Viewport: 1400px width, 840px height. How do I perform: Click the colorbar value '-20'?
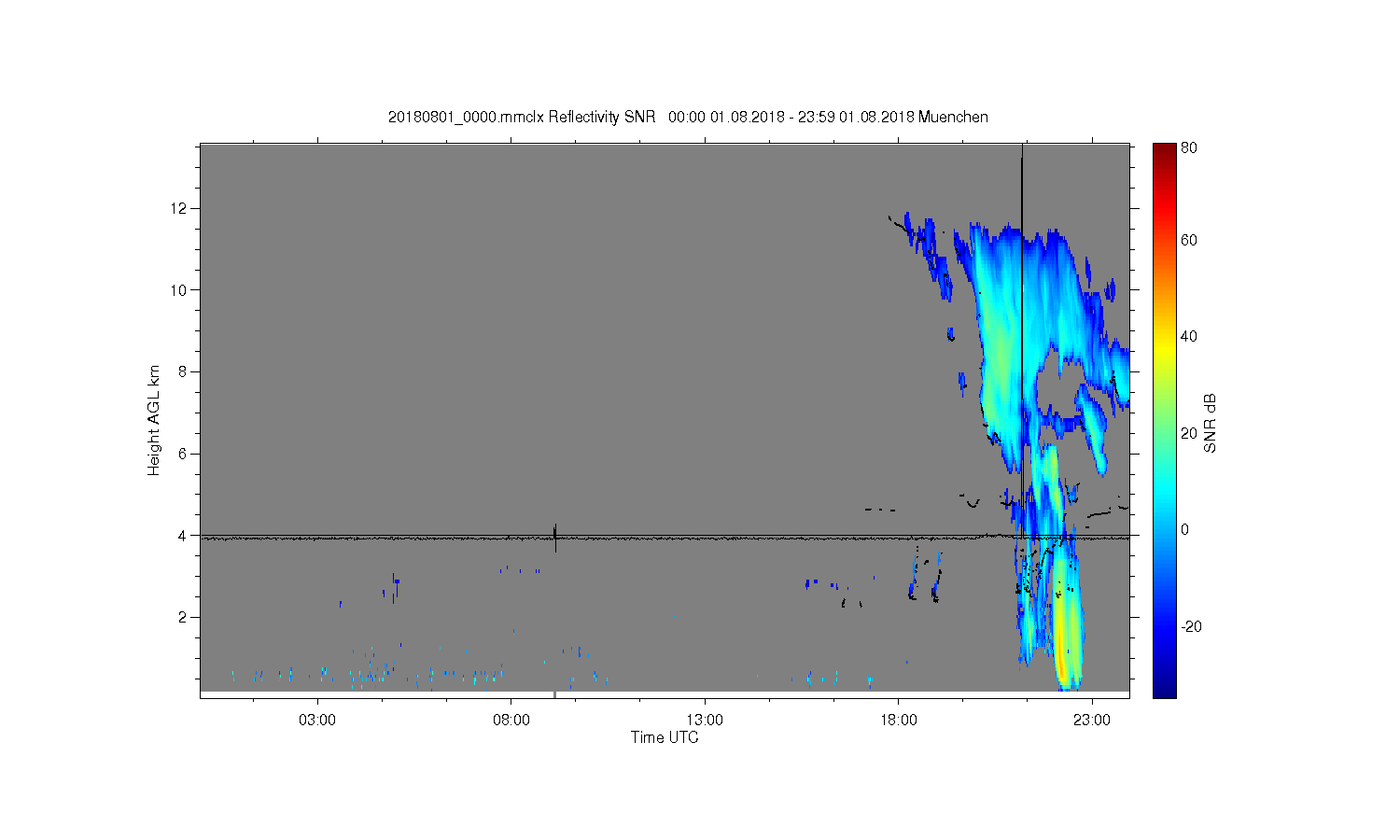coord(1191,626)
